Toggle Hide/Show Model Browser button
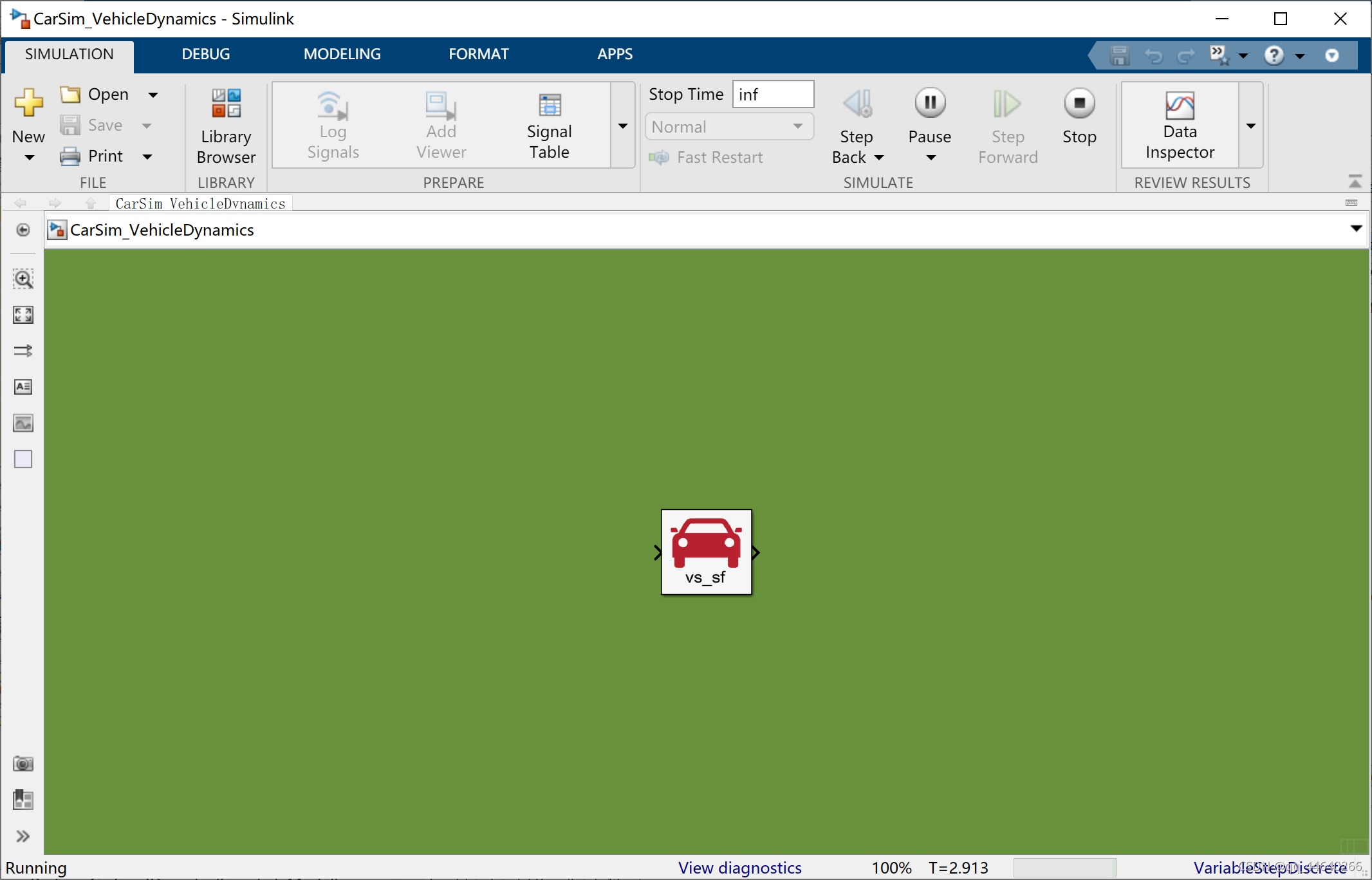This screenshot has width=1372, height=880. [23, 836]
